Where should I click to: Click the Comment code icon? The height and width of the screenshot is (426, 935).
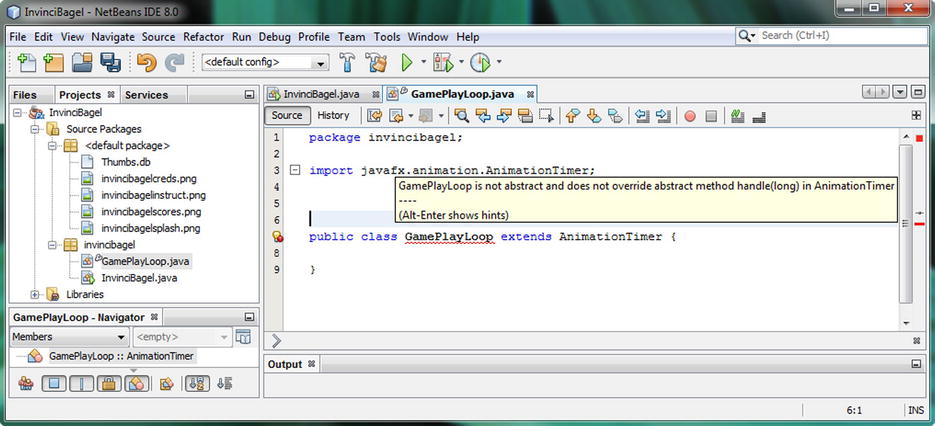tap(738, 116)
